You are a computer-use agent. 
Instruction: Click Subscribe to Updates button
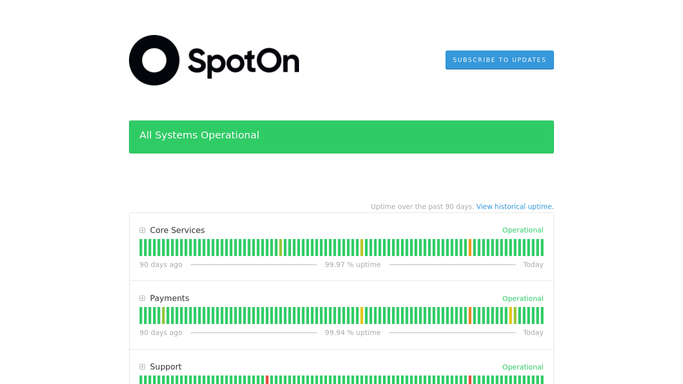[499, 60]
